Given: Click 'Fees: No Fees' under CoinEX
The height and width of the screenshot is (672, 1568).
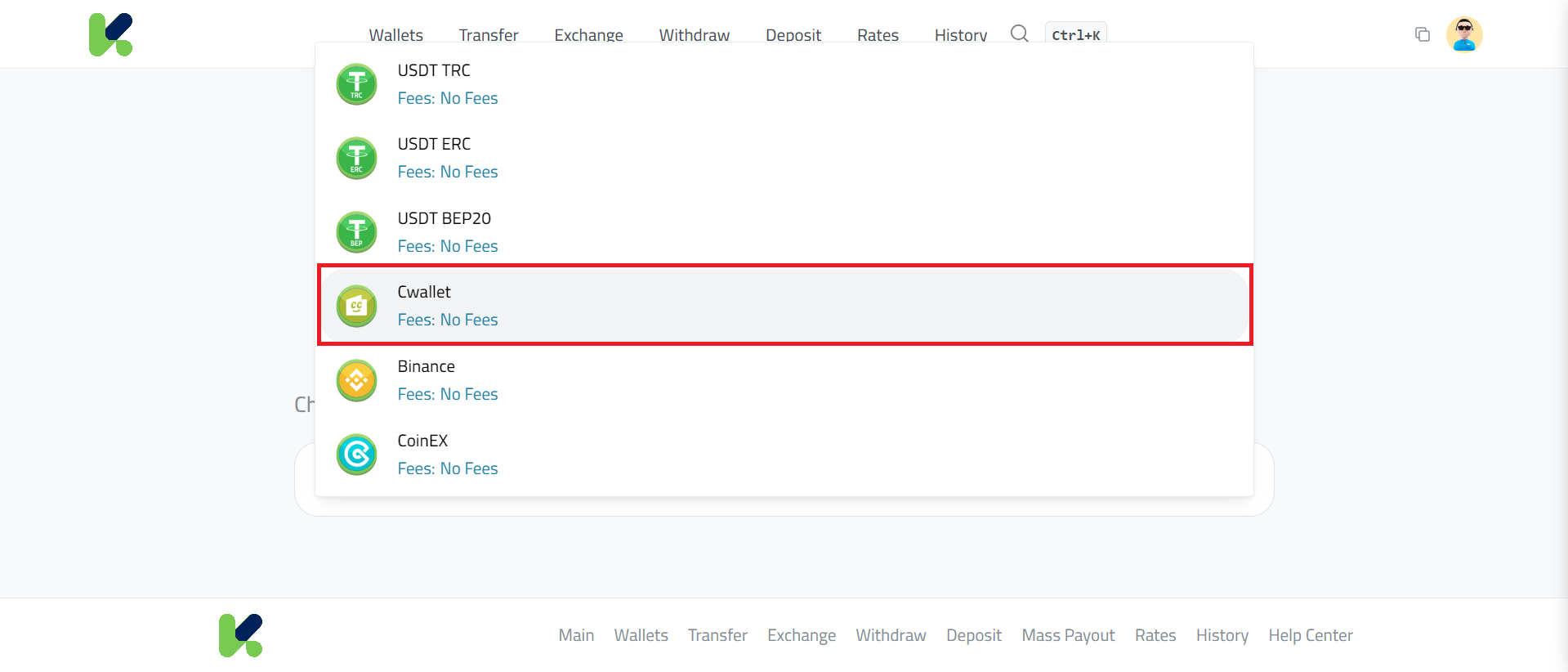Looking at the screenshot, I should (448, 468).
